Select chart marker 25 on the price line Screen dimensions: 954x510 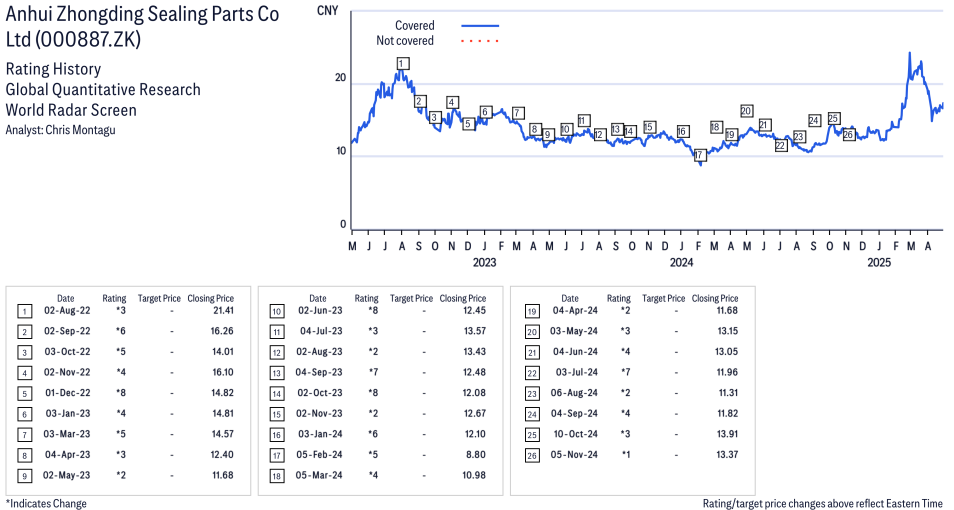pyautogui.click(x=834, y=119)
